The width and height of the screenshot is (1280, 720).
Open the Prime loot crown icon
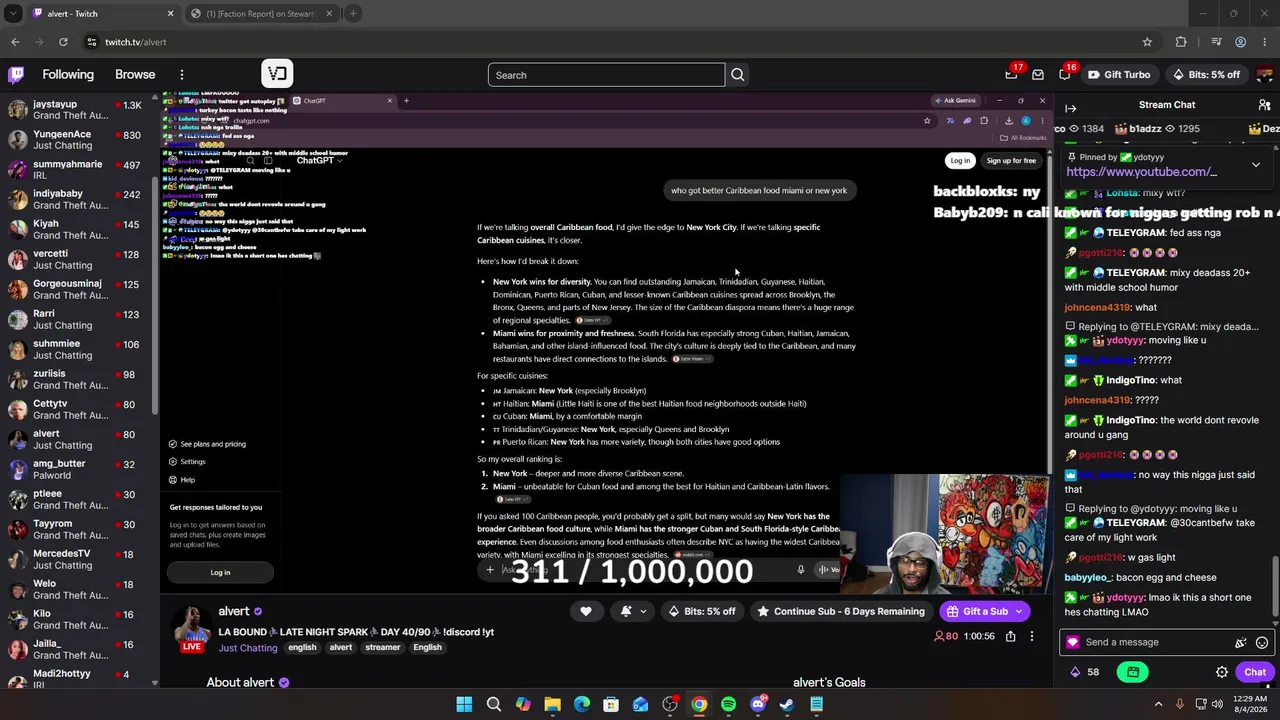(x=1011, y=75)
